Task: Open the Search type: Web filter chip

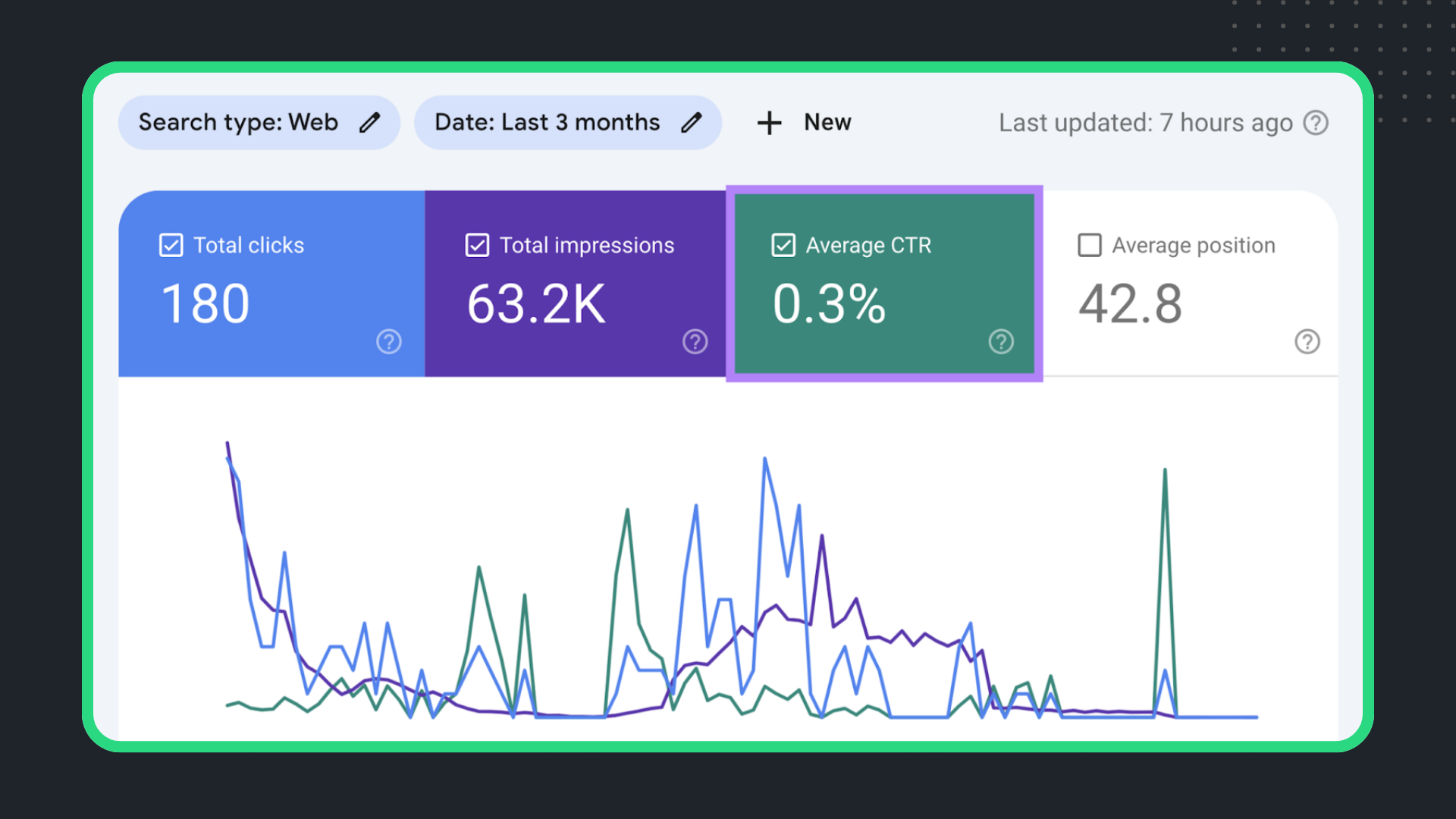Action: coord(238,123)
